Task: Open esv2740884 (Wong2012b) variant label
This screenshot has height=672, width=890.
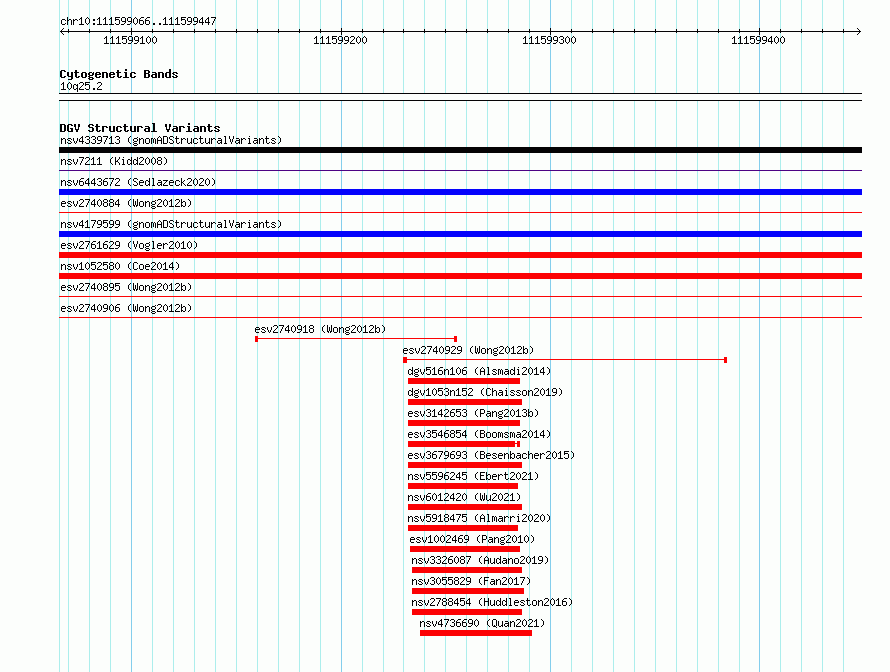Action: point(126,203)
